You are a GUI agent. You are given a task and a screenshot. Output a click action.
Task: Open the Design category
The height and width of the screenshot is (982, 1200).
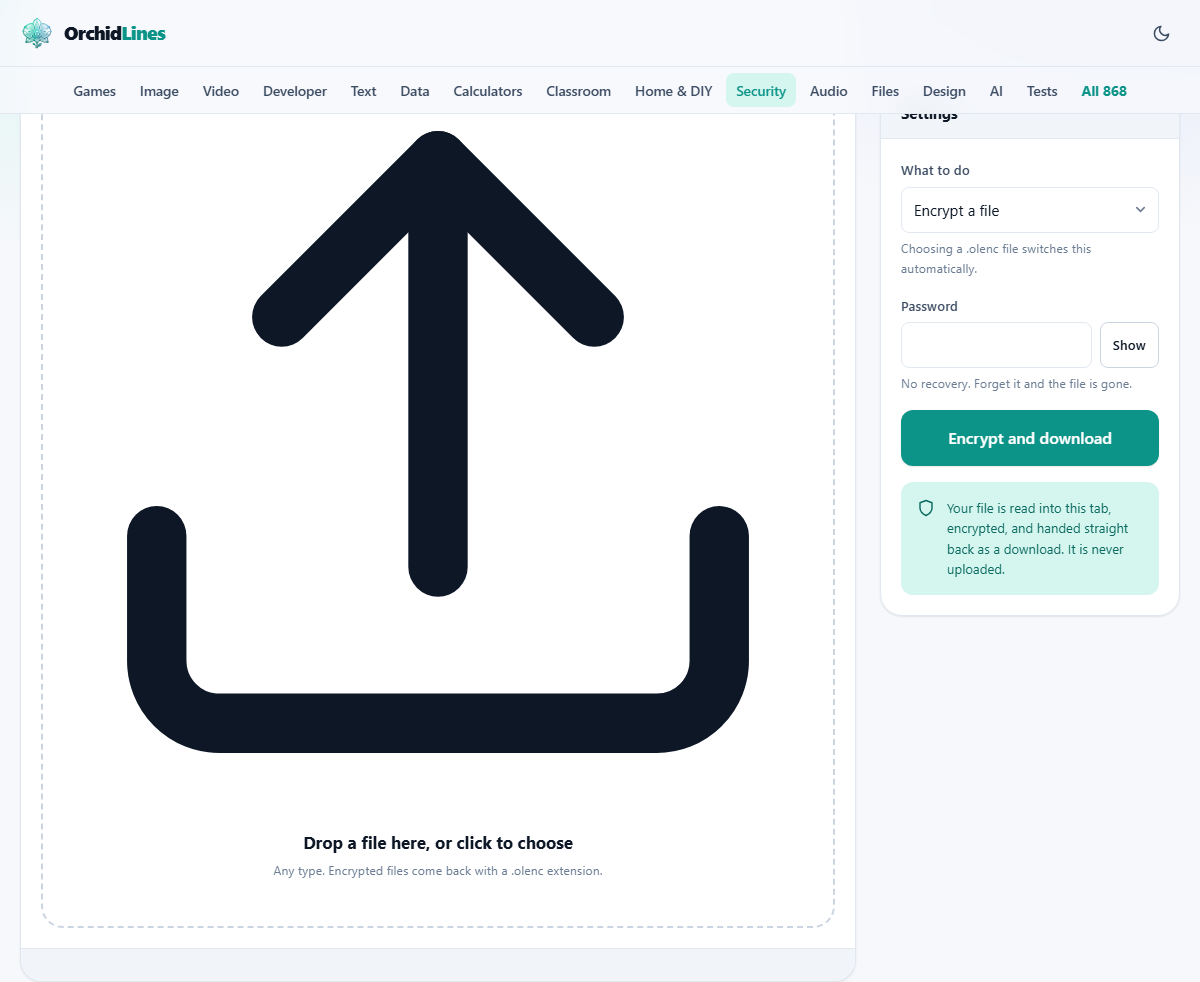[944, 91]
